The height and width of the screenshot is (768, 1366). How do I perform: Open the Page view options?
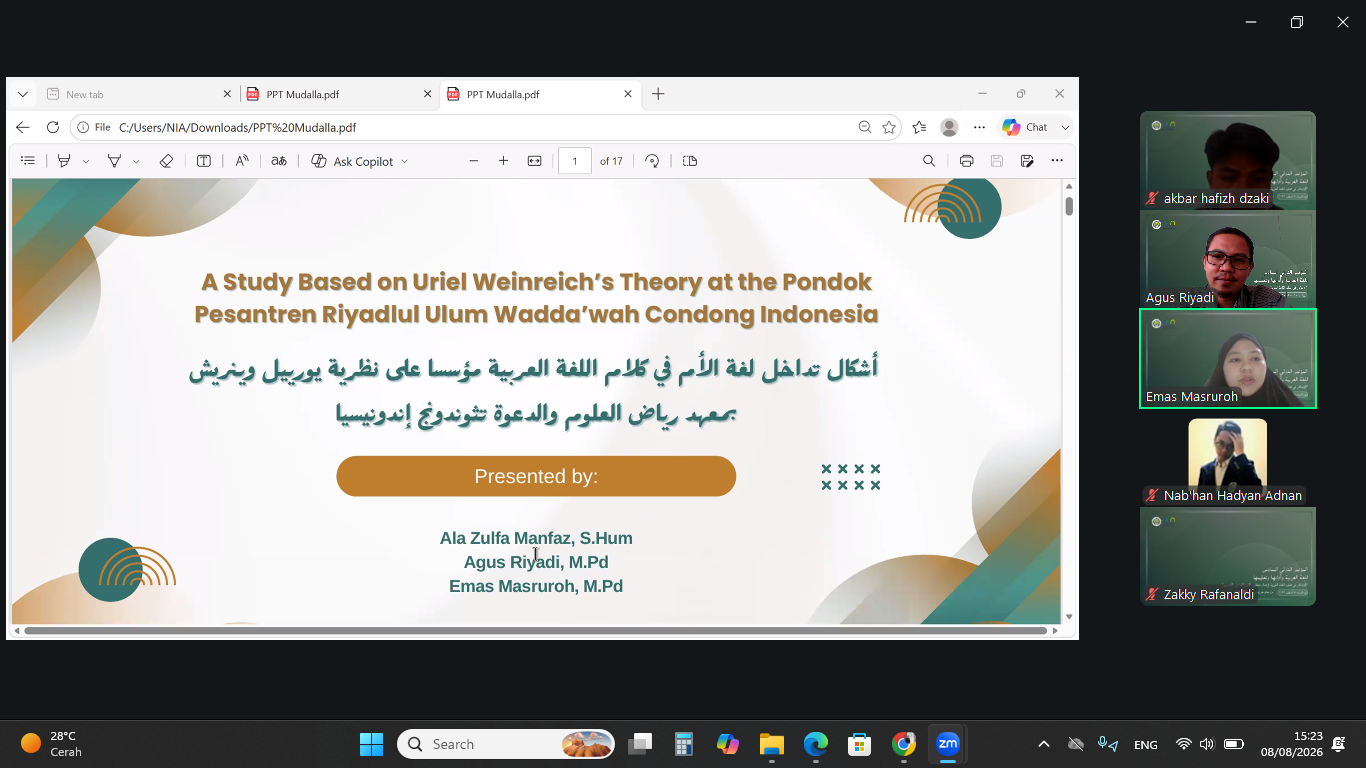click(690, 161)
